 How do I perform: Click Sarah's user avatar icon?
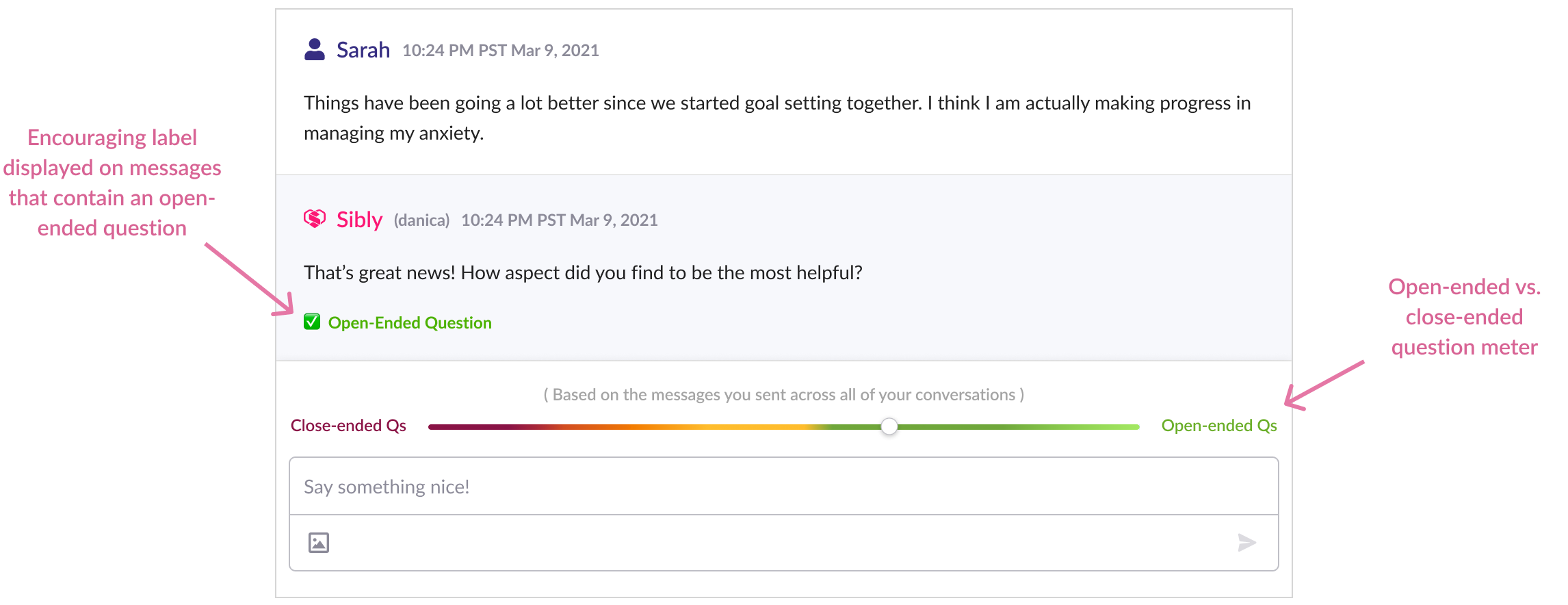click(x=315, y=50)
